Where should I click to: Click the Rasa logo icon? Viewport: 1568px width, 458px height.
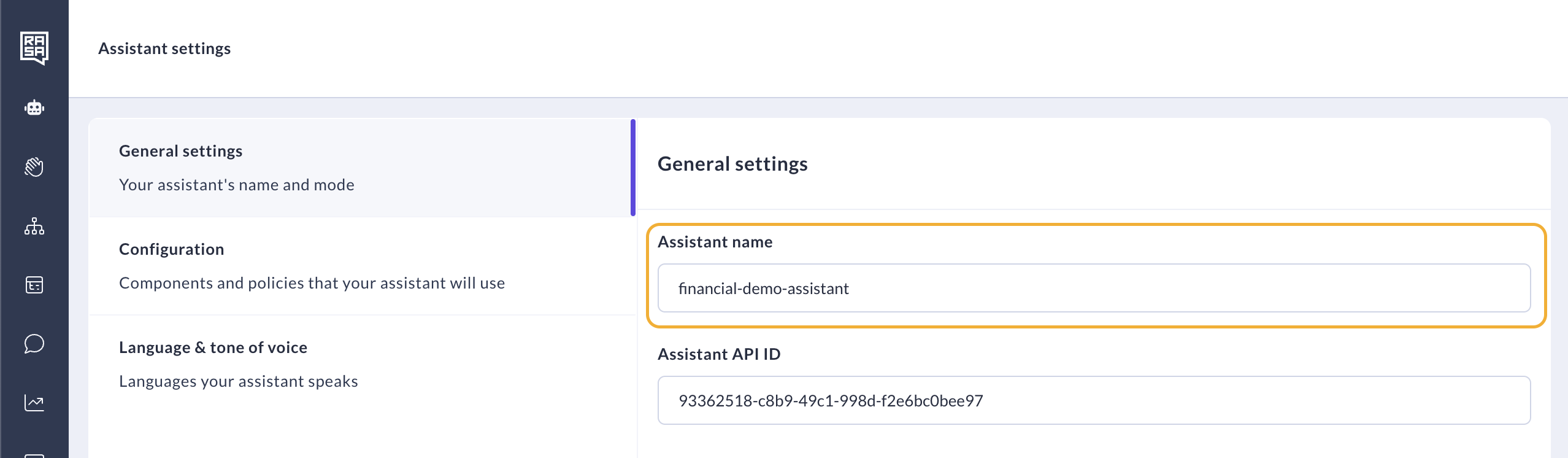[x=34, y=48]
